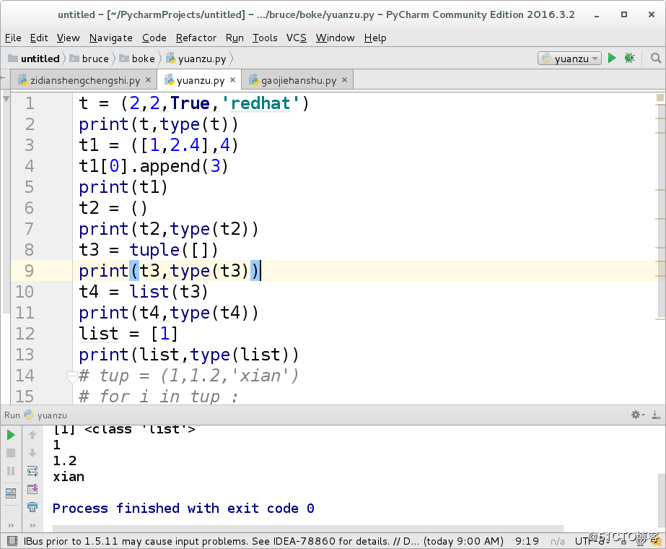Open Run panel gear settings

pyautogui.click(x=637, y=414)
